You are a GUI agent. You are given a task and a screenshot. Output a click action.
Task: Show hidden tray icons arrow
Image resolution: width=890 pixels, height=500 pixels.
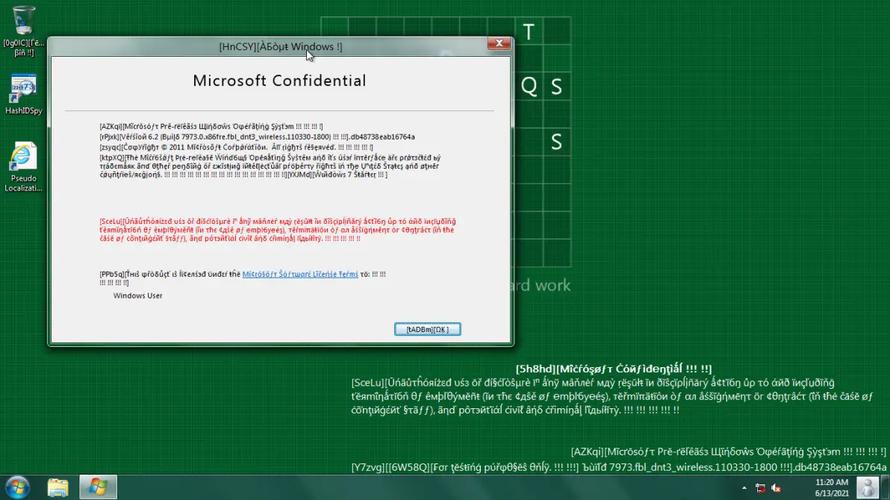[744, 488]
